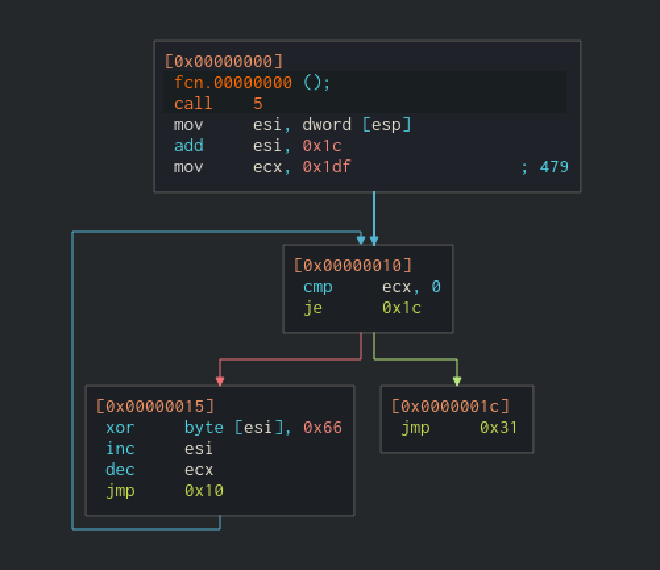Image resolution: width=660 pixels, height=570 pixels.
Task: Follow the 0x31 jump target
Action: 499,427
